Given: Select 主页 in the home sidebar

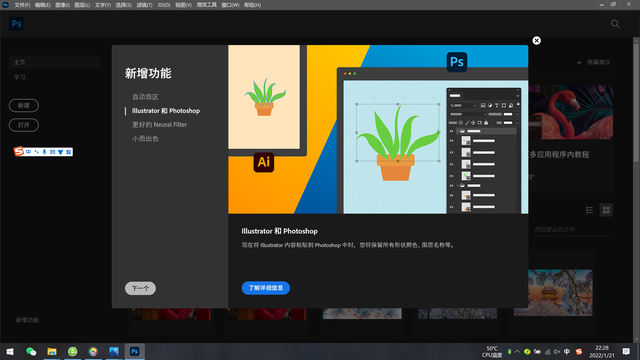Looking at the screenshot, I should tap(54, 62).
